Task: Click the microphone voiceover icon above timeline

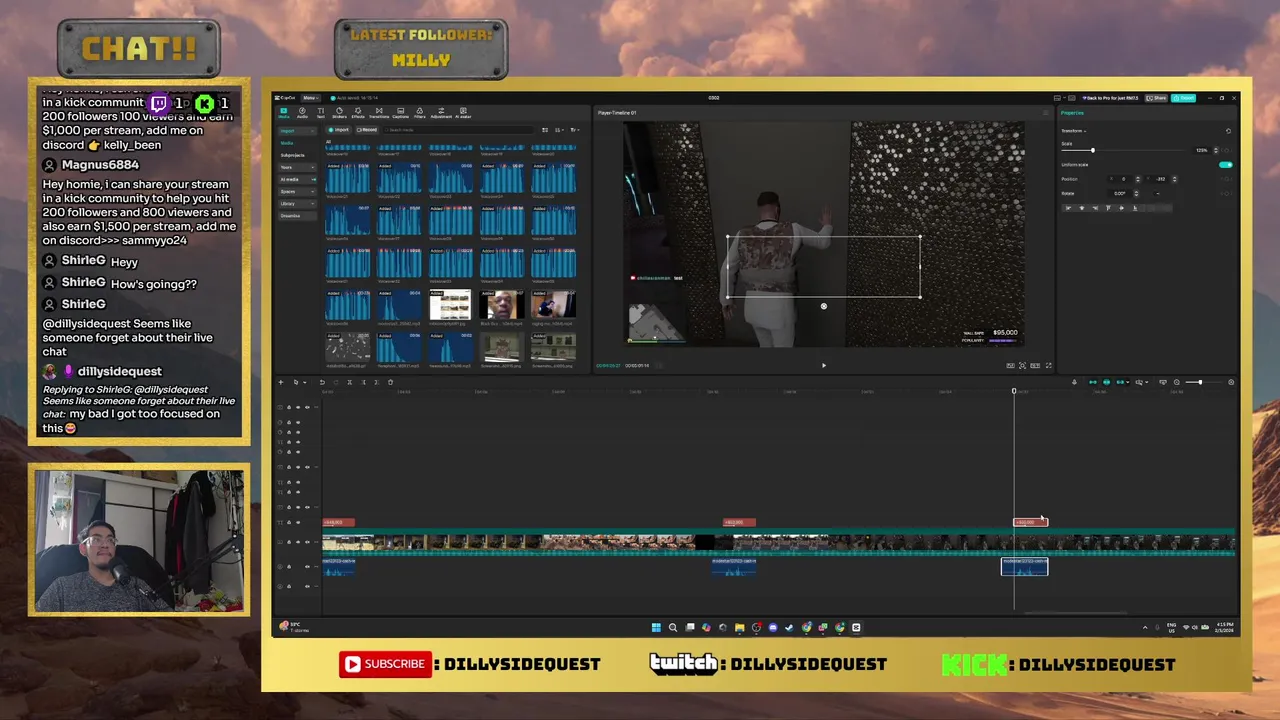Action: [x=1074, y=382]
